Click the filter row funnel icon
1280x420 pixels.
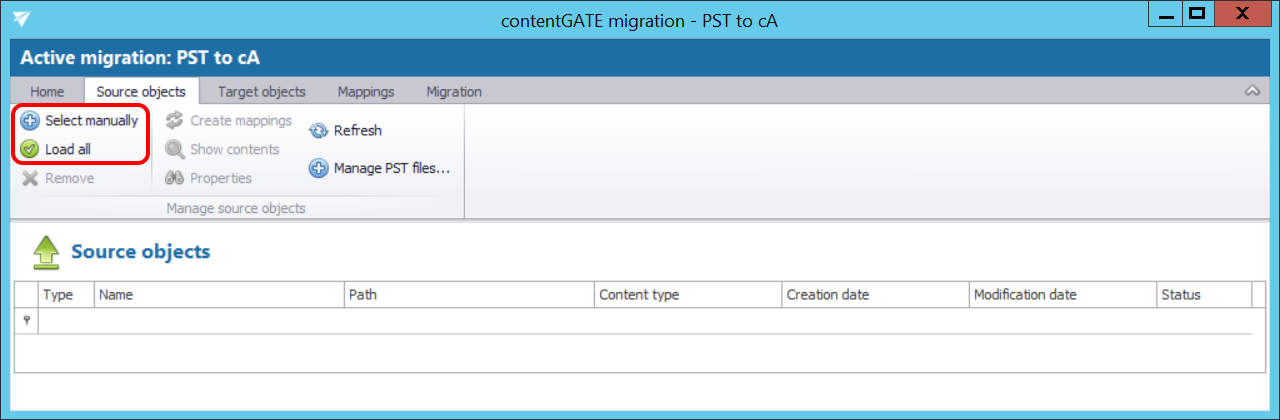[x=26, y=321]
